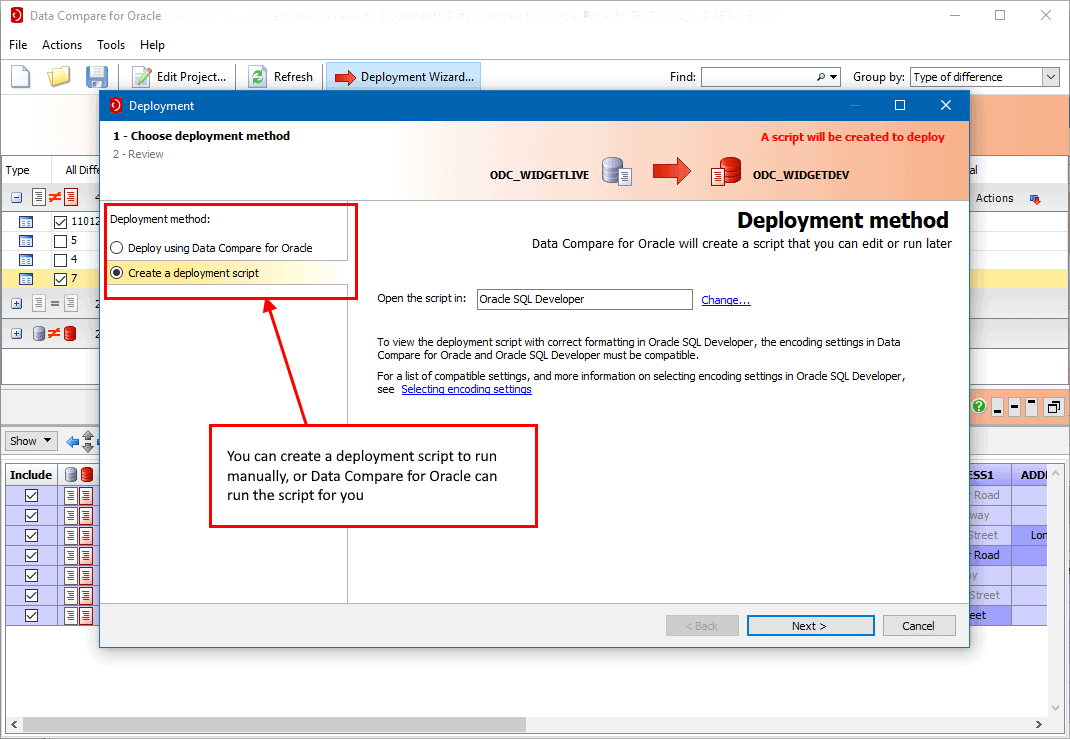Image resolution: width=1070 pixels, height=739 pixels.
Task: Follow the Selecting encoding settings link
Action: [x=466, y=389]
